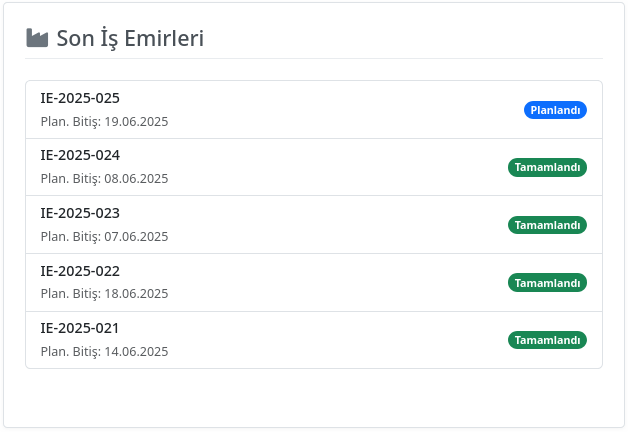Click the factory icon beside Son İş Emirleri
The height and width of the screenshot is (432, 628).
click(37, 38)
